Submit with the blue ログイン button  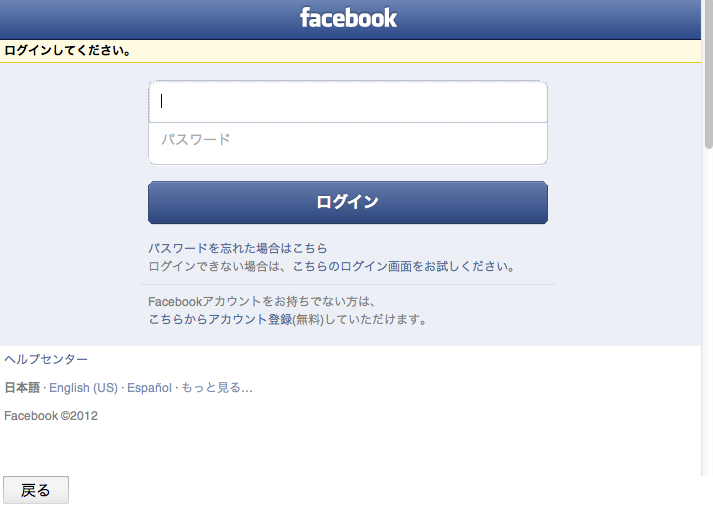(348, 202)
